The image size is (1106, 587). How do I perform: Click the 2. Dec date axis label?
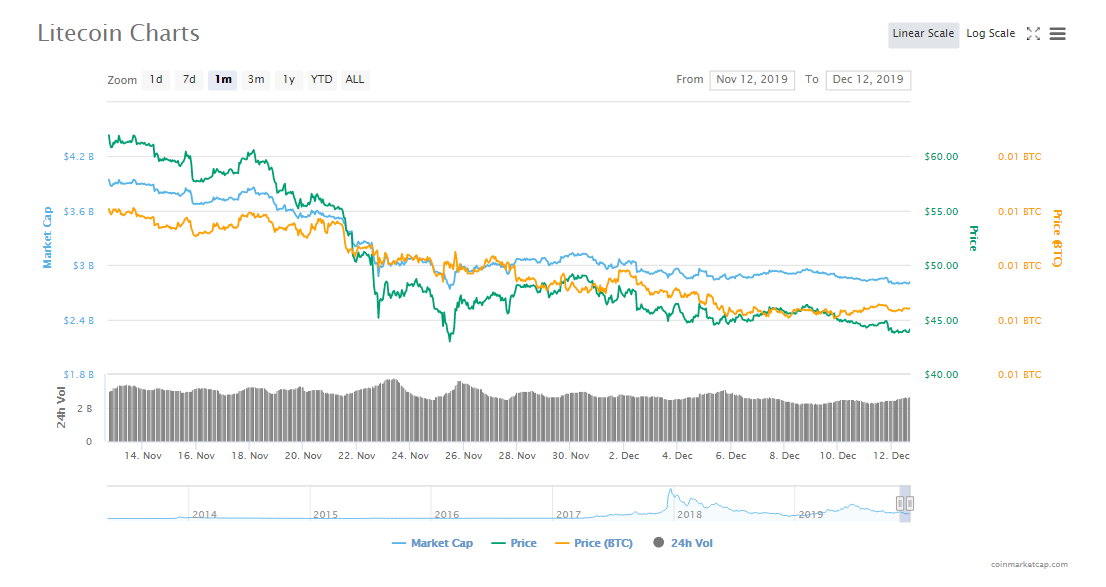pyautogui.click(x=624, y=456)
